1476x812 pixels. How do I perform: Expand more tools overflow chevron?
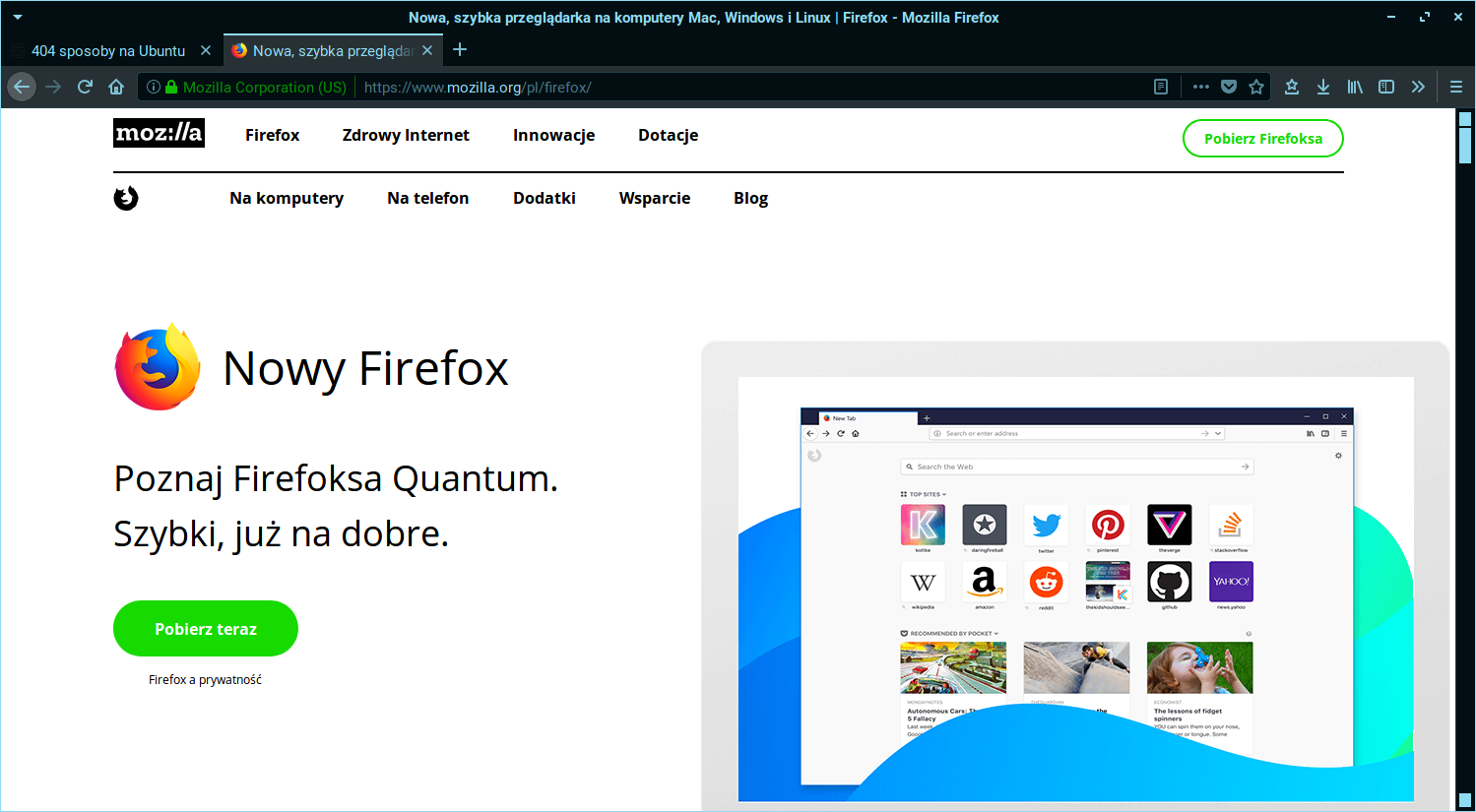tap(1418, 87)
